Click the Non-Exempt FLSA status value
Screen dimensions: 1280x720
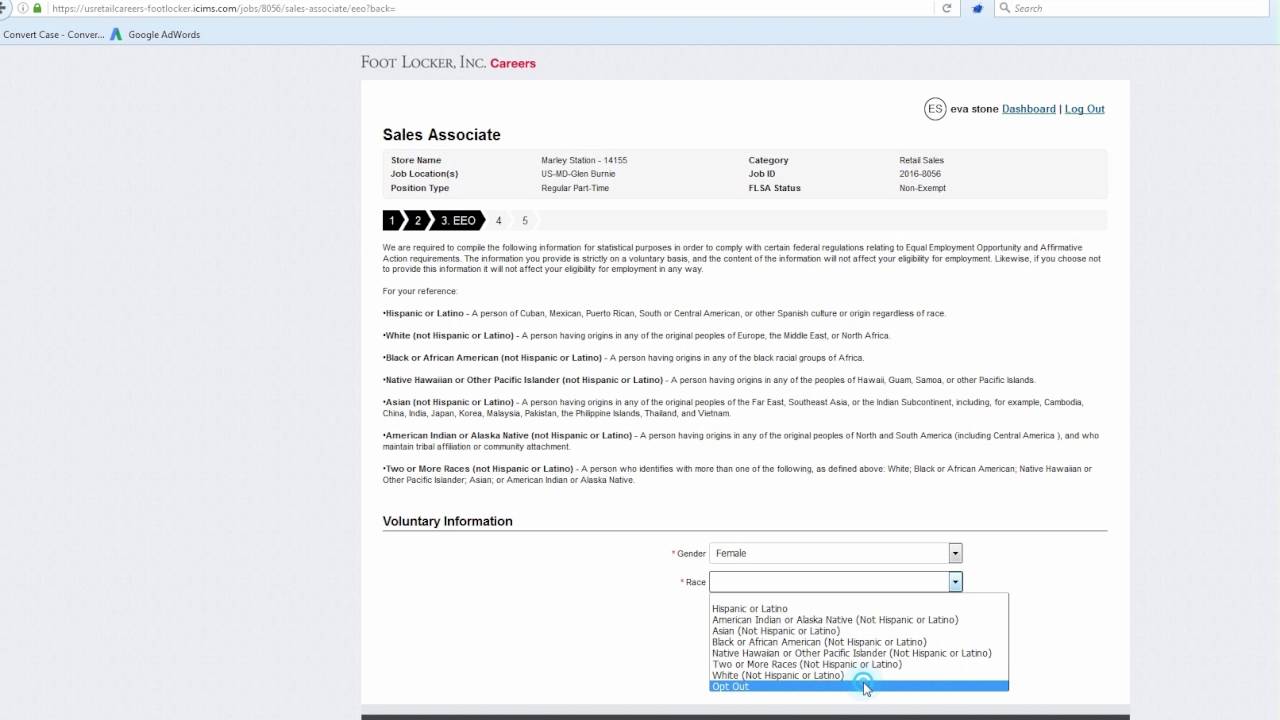click(x=922, y=188)
